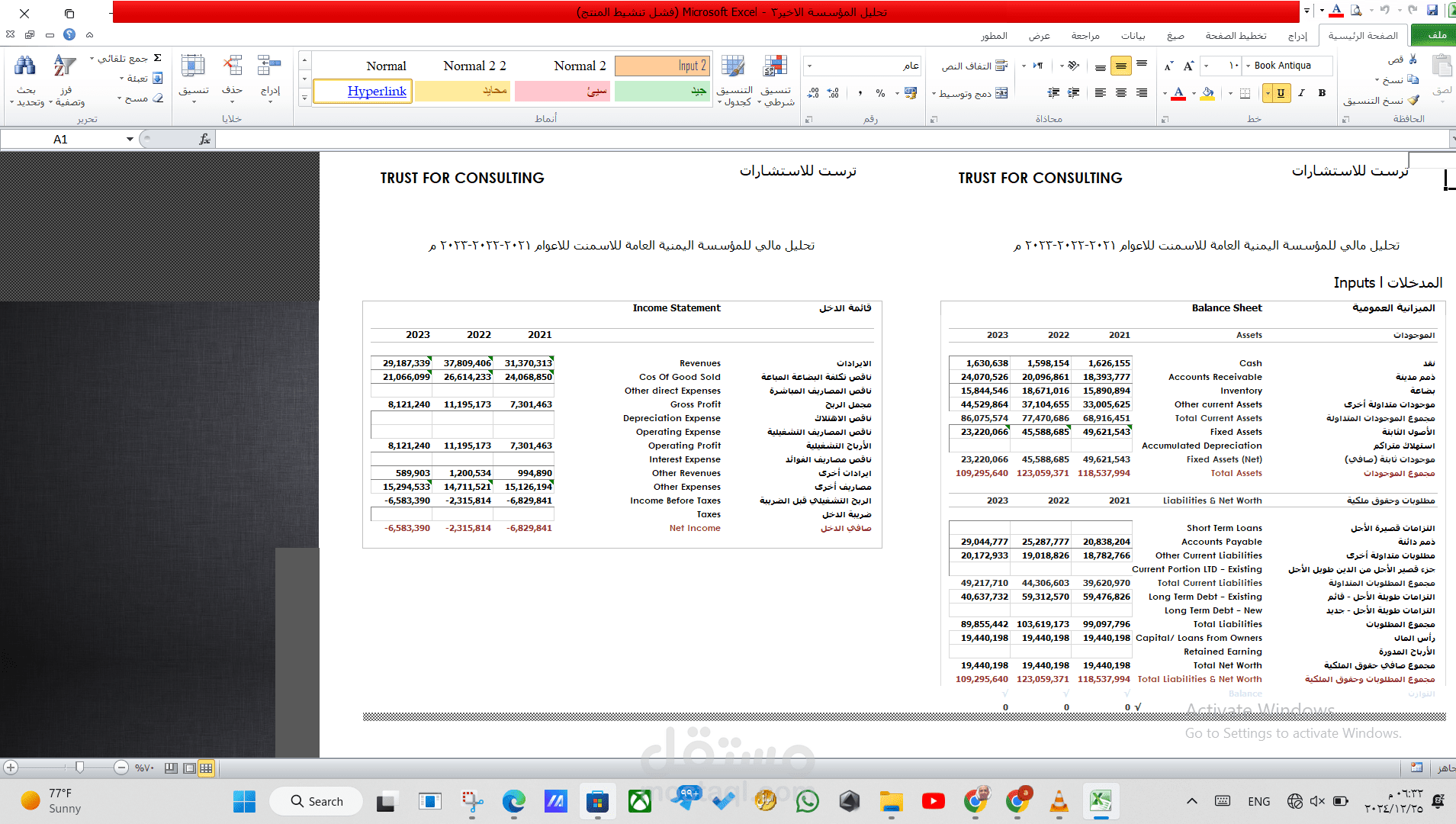Image resolution: width=1456 pixels, height=824 pixels.
Task: Apply the Good (جيد) cell style
Action: point(662,92)
